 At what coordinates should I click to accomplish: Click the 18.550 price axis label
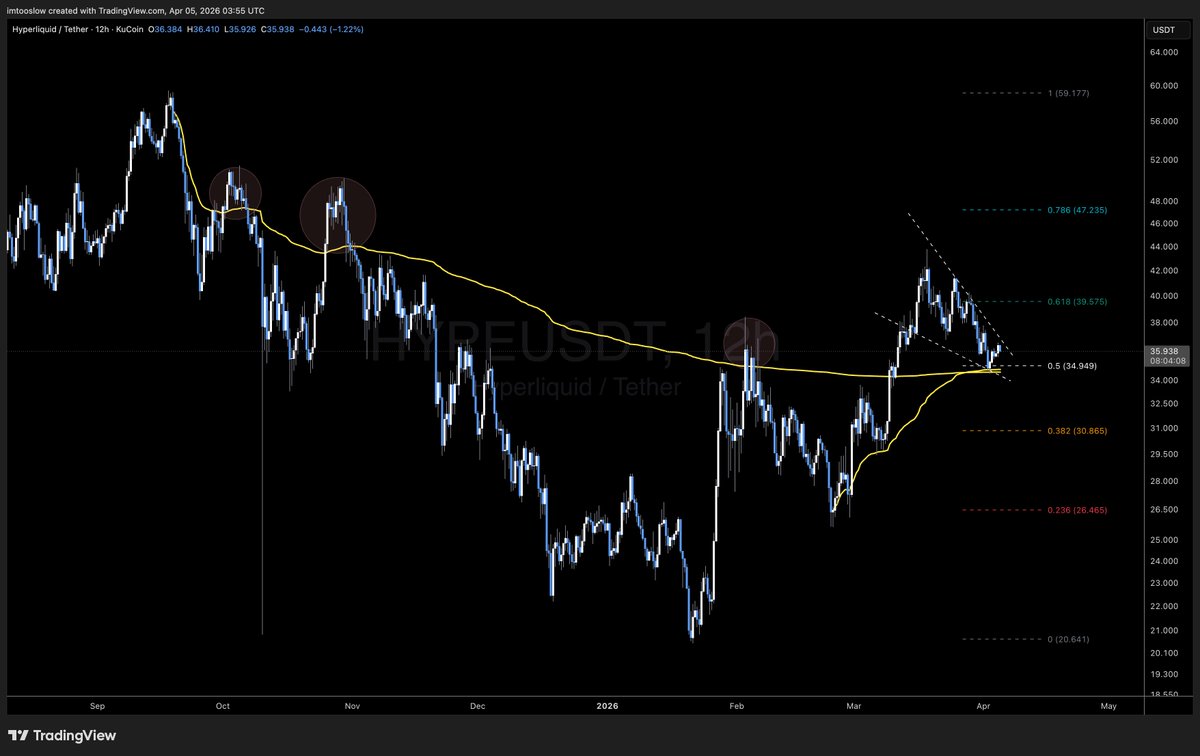(1165, 694)
